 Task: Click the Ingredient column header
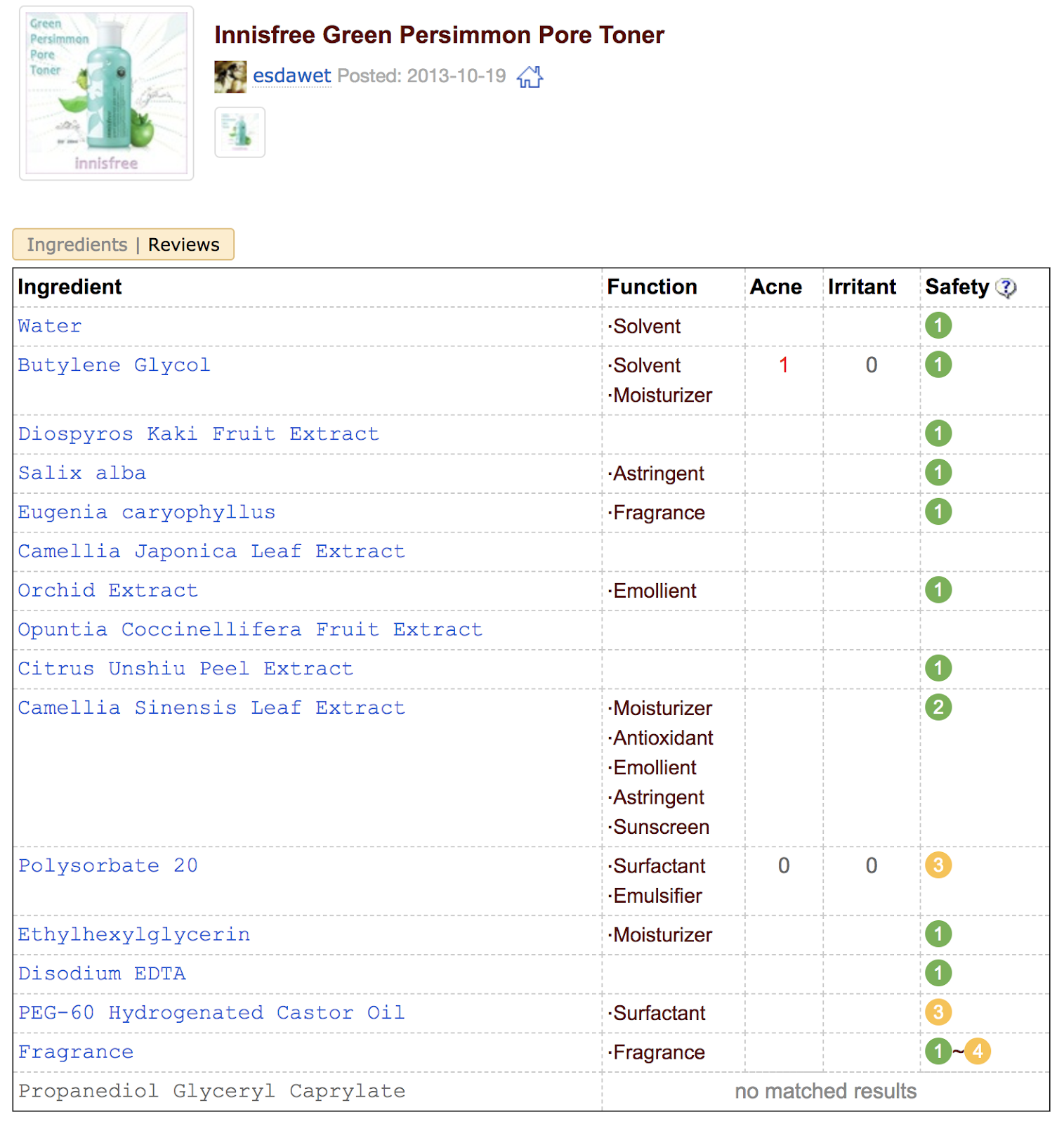click(x=70, y=287)
